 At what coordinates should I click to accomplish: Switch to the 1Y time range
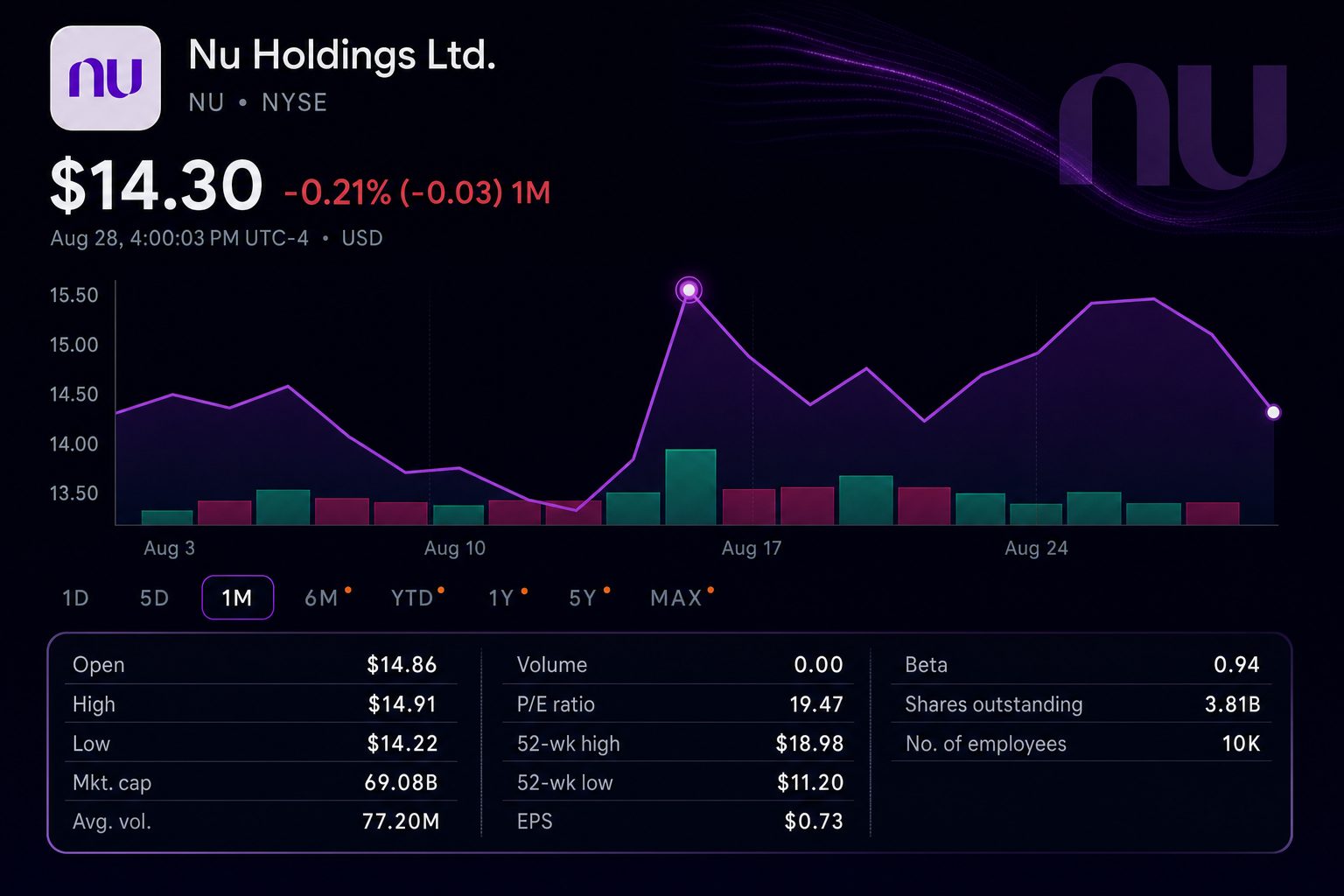tap(501, 598)
